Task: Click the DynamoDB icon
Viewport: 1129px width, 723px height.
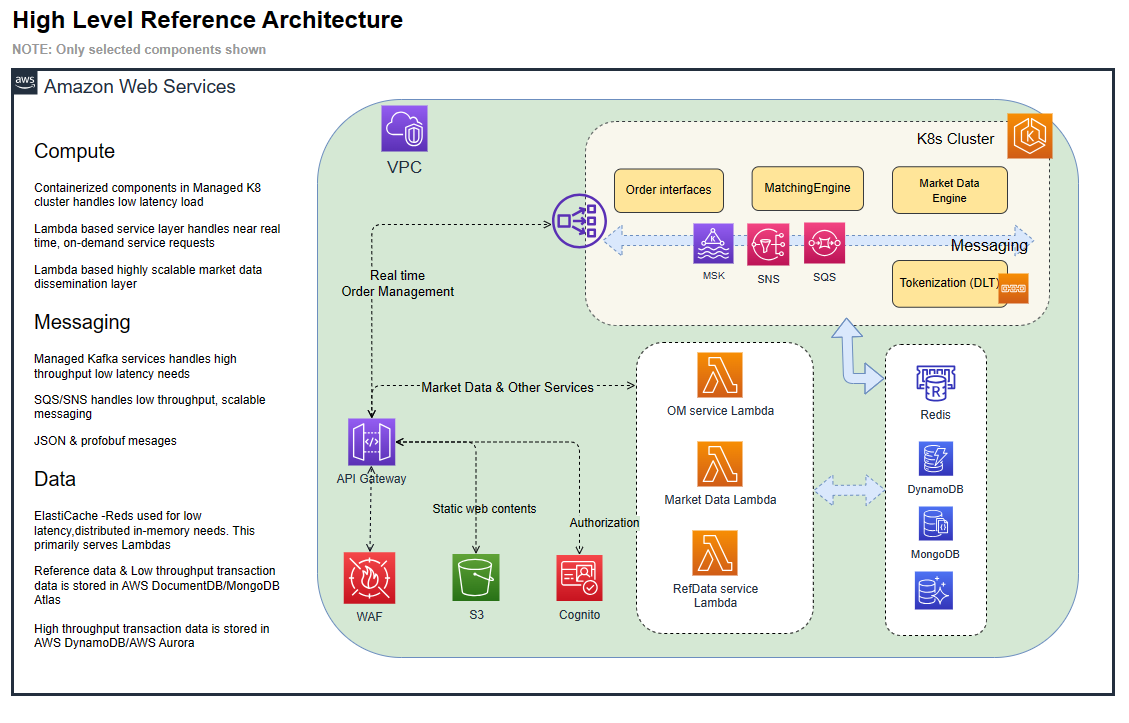Action: [935, 459]
